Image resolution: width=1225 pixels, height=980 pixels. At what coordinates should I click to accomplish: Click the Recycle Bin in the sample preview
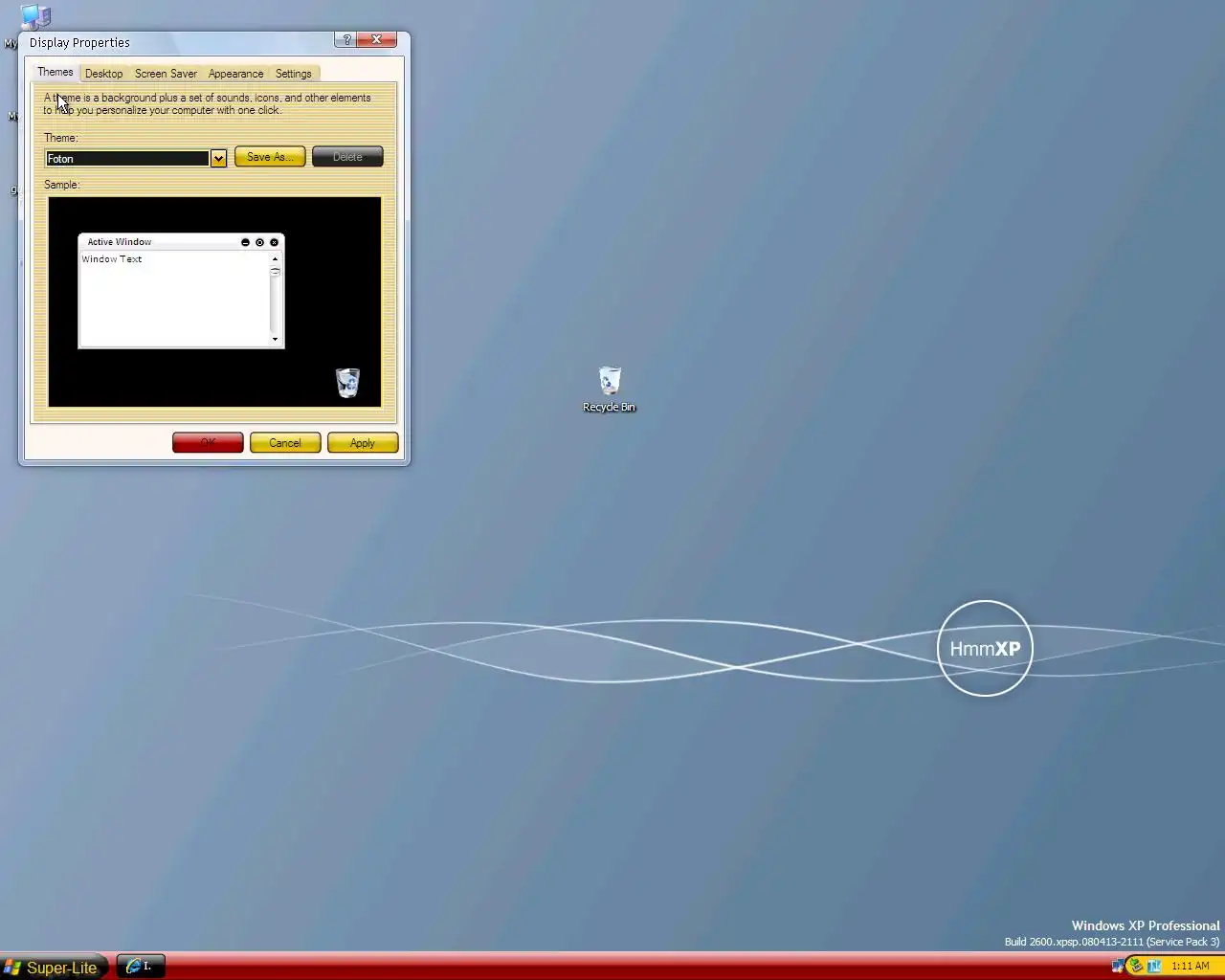347,383
